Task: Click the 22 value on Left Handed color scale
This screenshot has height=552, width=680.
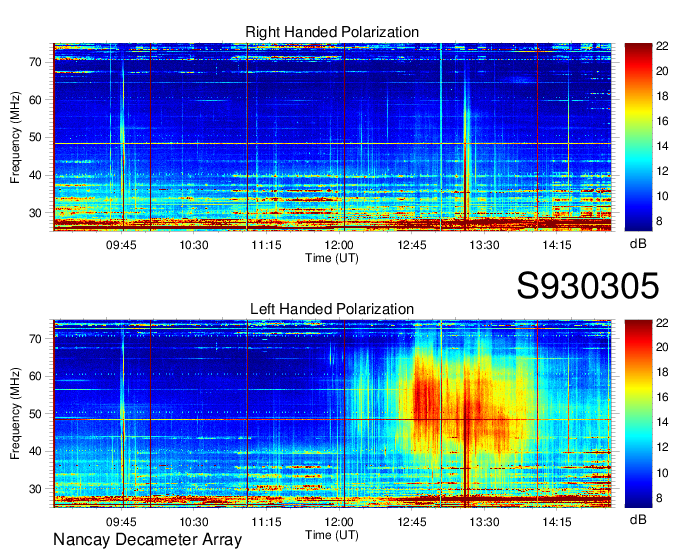Action: [662, 323]
